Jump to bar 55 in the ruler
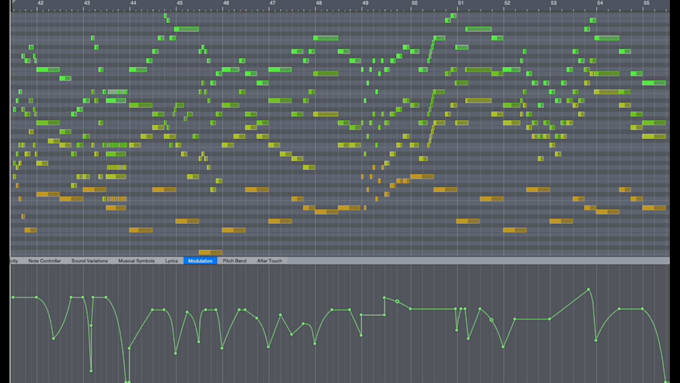The height and width of the screenshot is (383, 680). (647, 3)
